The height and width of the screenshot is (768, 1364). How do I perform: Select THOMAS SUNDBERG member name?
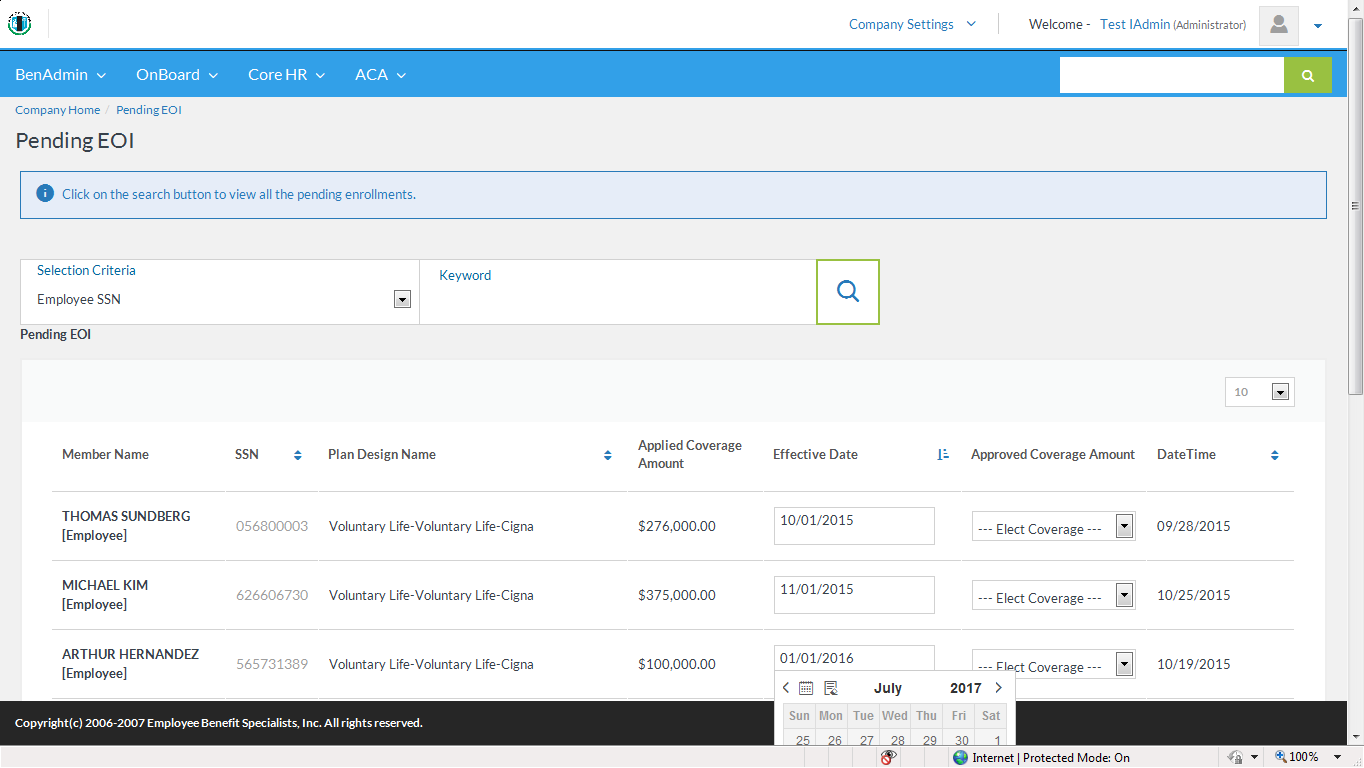126,516
